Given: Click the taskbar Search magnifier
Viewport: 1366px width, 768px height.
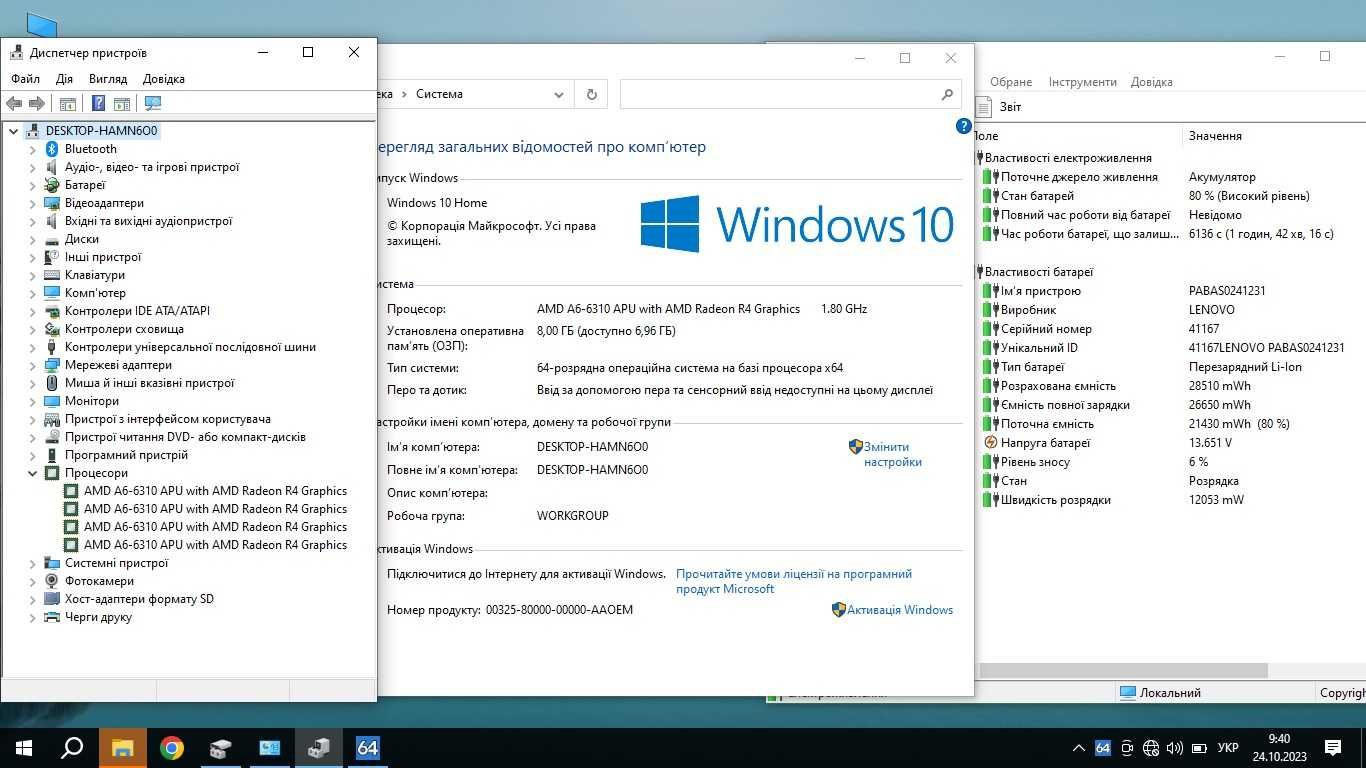Looking at the screenshot, I should pyautogui.click(x=72, y=747).
